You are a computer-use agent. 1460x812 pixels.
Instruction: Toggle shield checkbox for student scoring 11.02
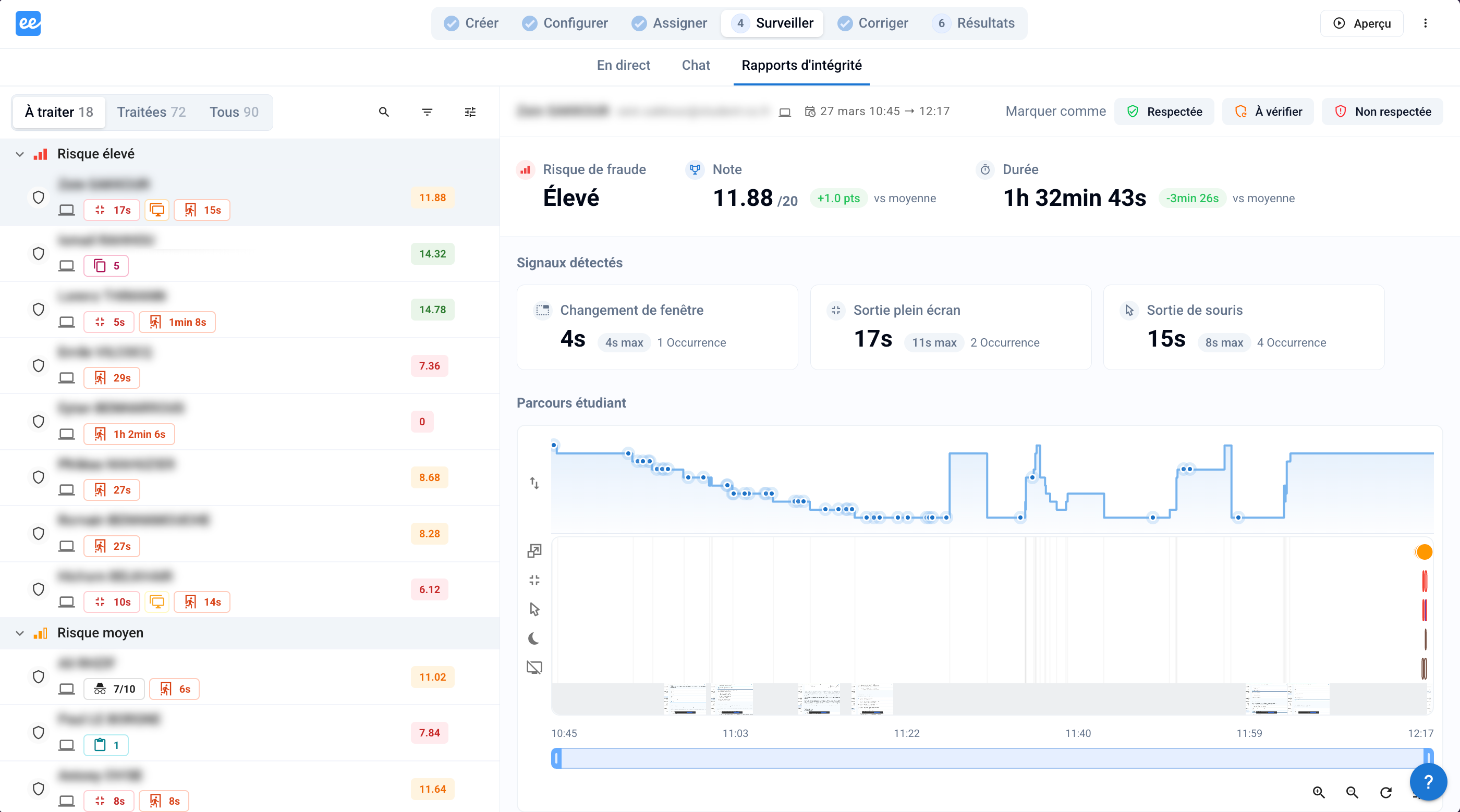tap(38, 676)
